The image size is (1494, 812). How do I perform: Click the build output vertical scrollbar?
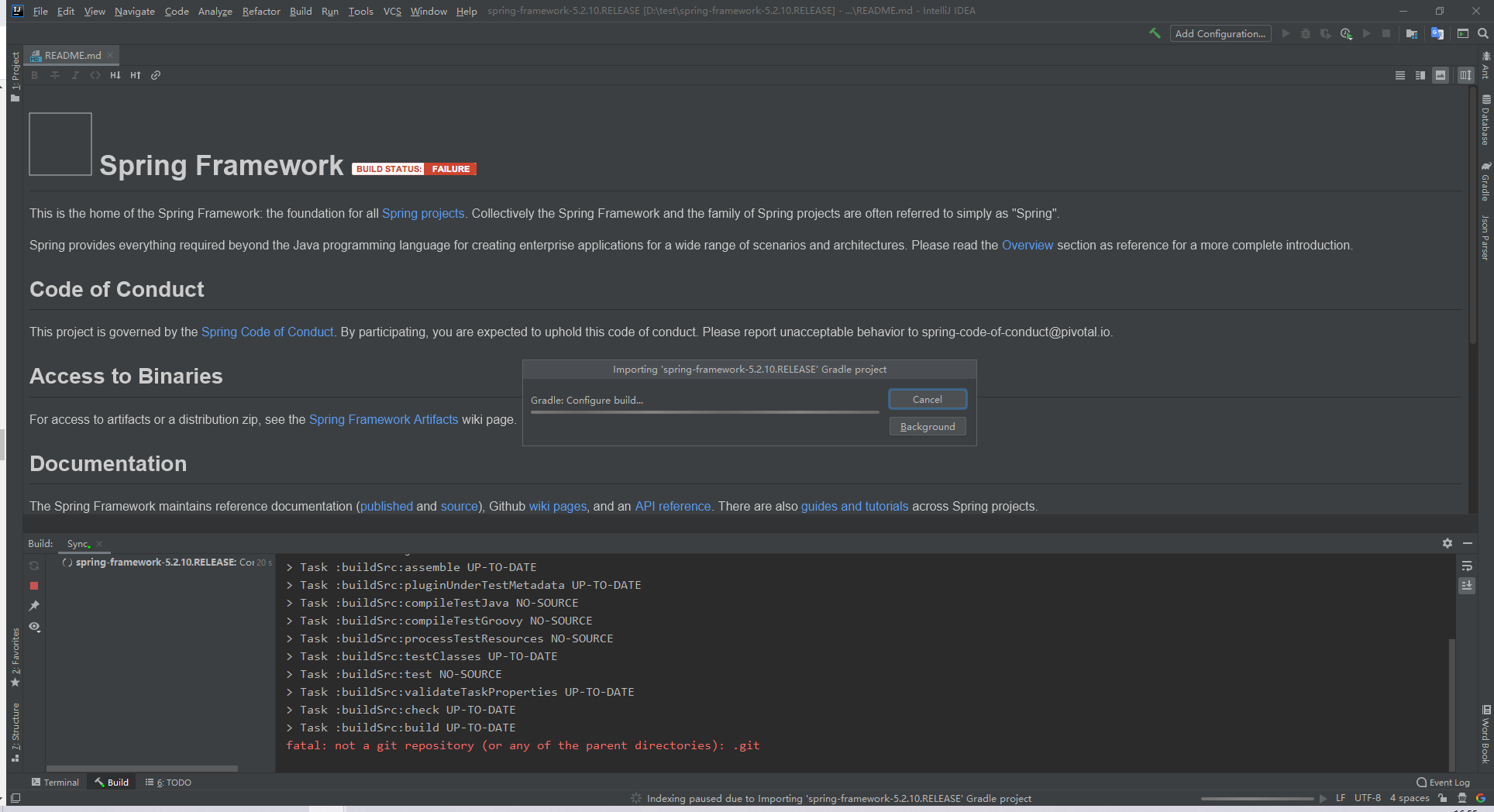(1451, 704)
